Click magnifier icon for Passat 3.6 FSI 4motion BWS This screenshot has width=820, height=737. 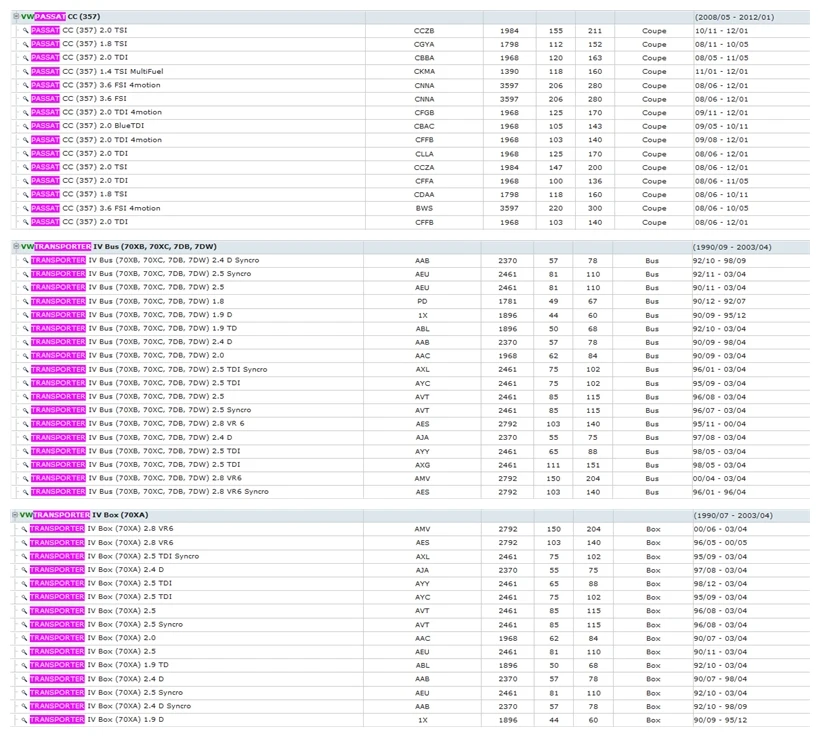tap(25, 208)
